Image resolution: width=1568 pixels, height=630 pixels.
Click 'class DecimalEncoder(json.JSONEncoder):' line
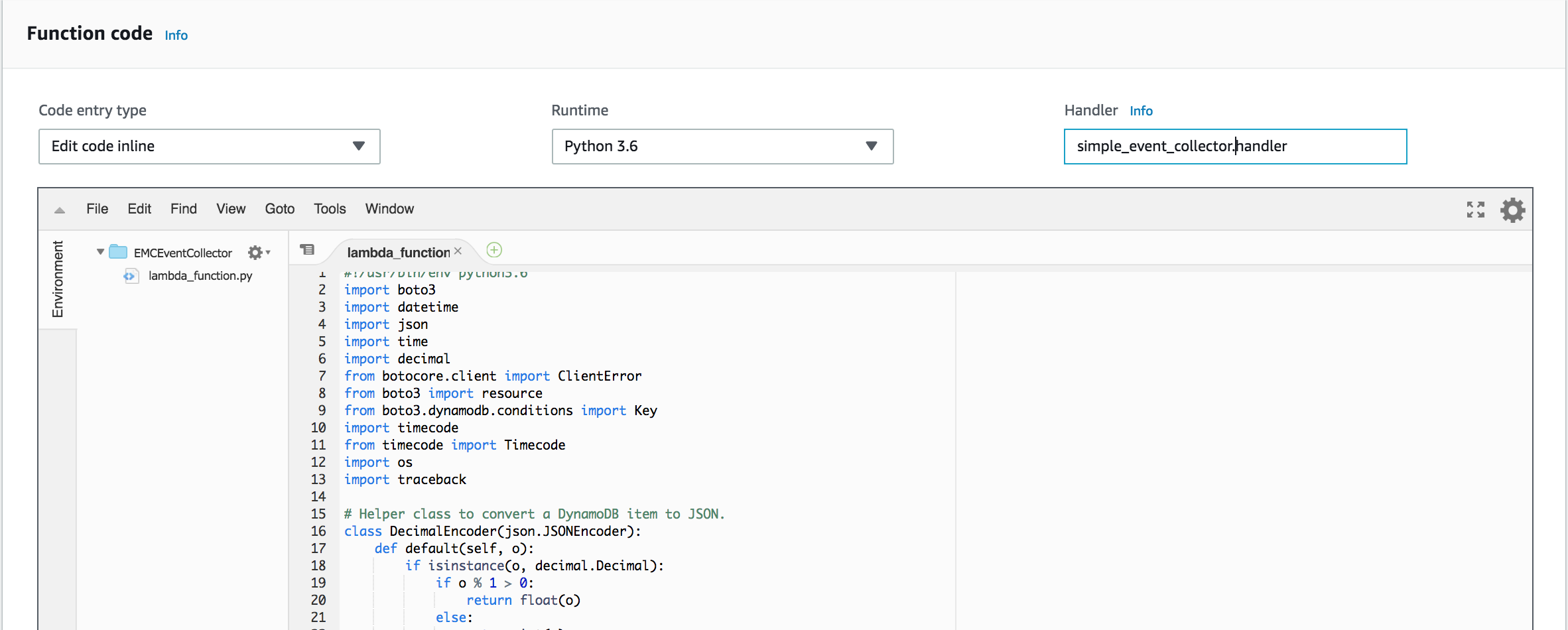492,531
